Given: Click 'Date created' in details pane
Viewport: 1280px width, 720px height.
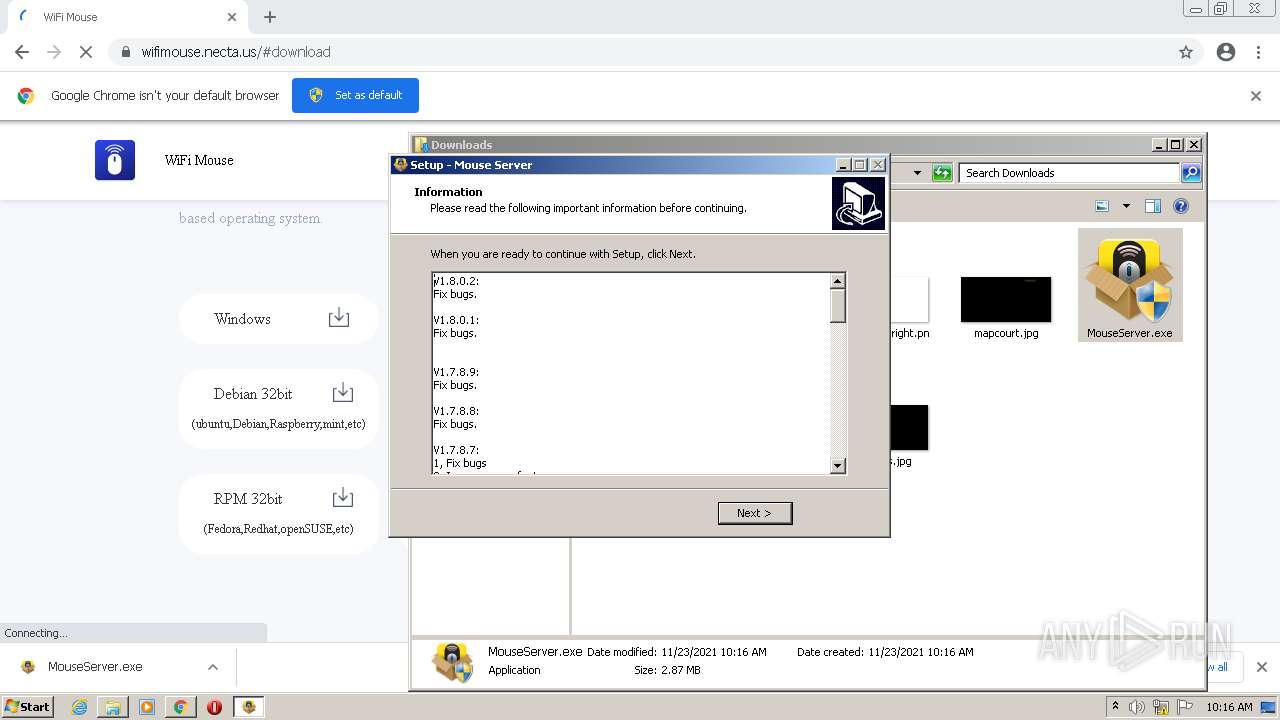Looking at the screenshot, I should coord(885,652).
